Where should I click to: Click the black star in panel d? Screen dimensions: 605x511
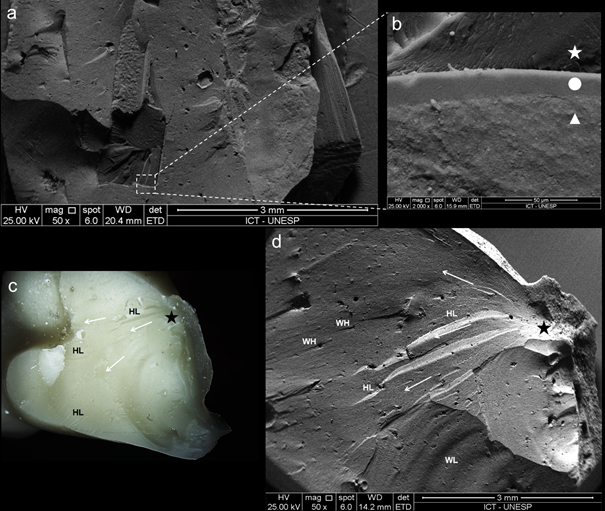(x=544, y=328)
